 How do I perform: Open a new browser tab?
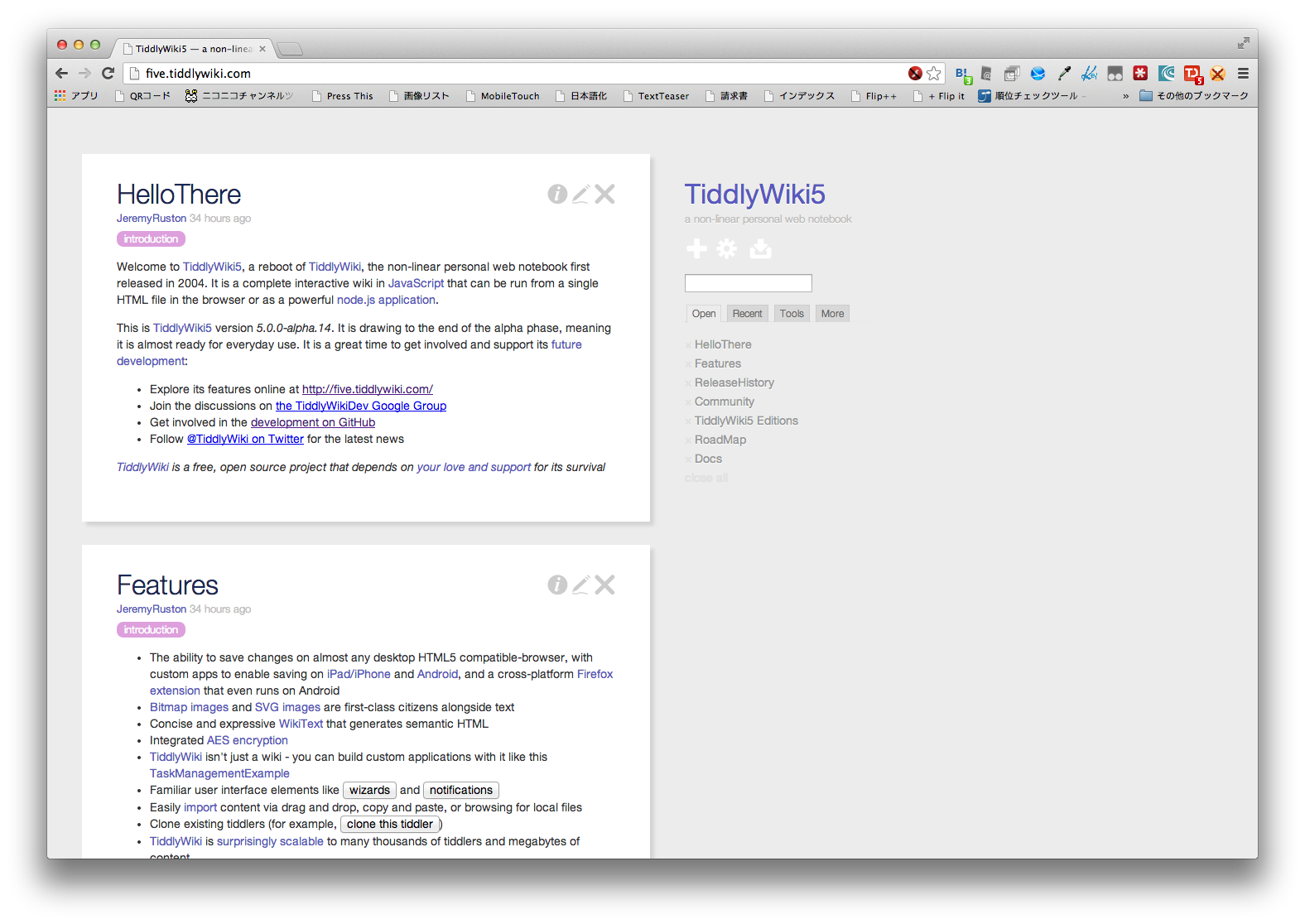289,50
